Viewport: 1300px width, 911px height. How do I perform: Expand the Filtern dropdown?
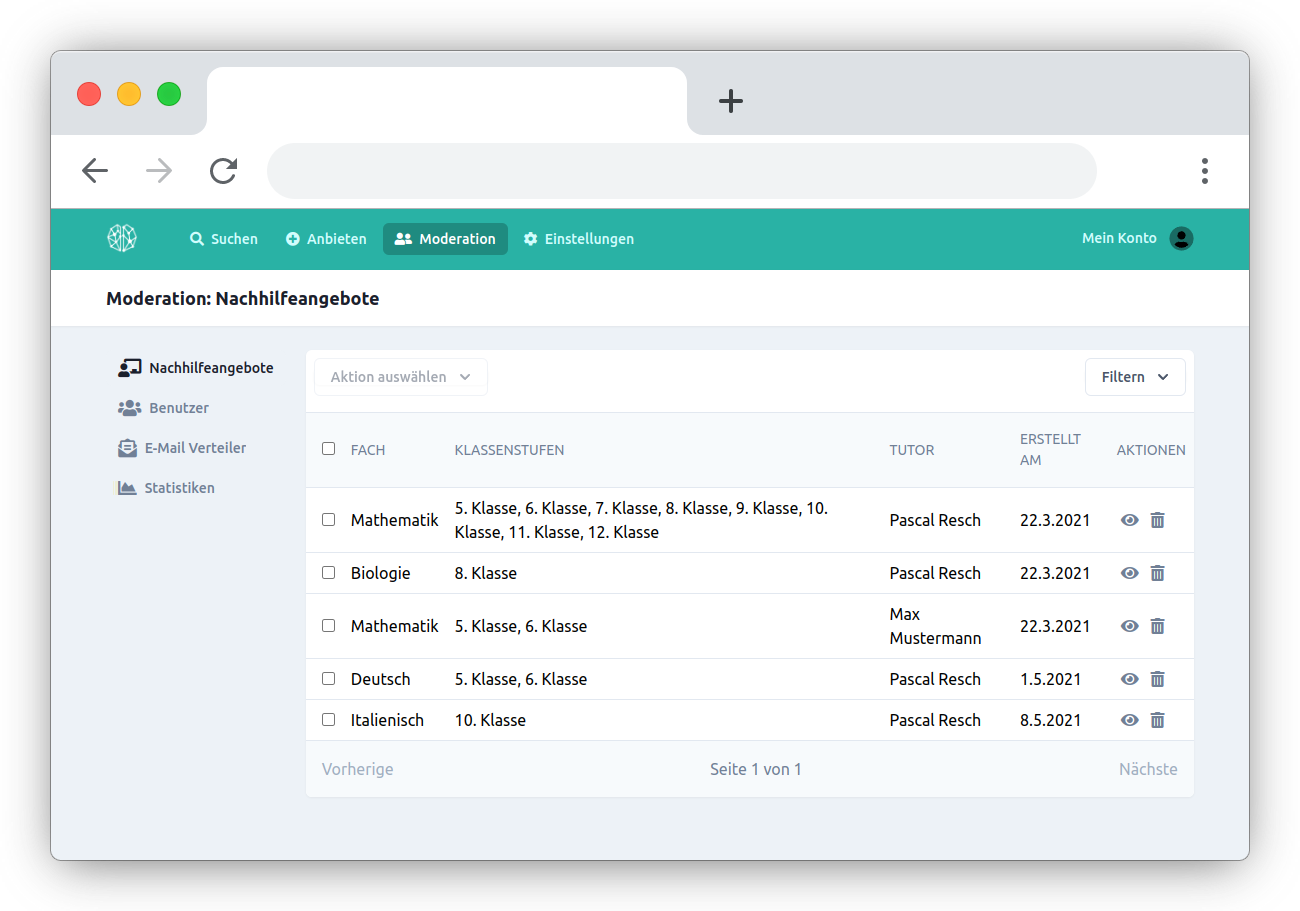[1134, 377]
